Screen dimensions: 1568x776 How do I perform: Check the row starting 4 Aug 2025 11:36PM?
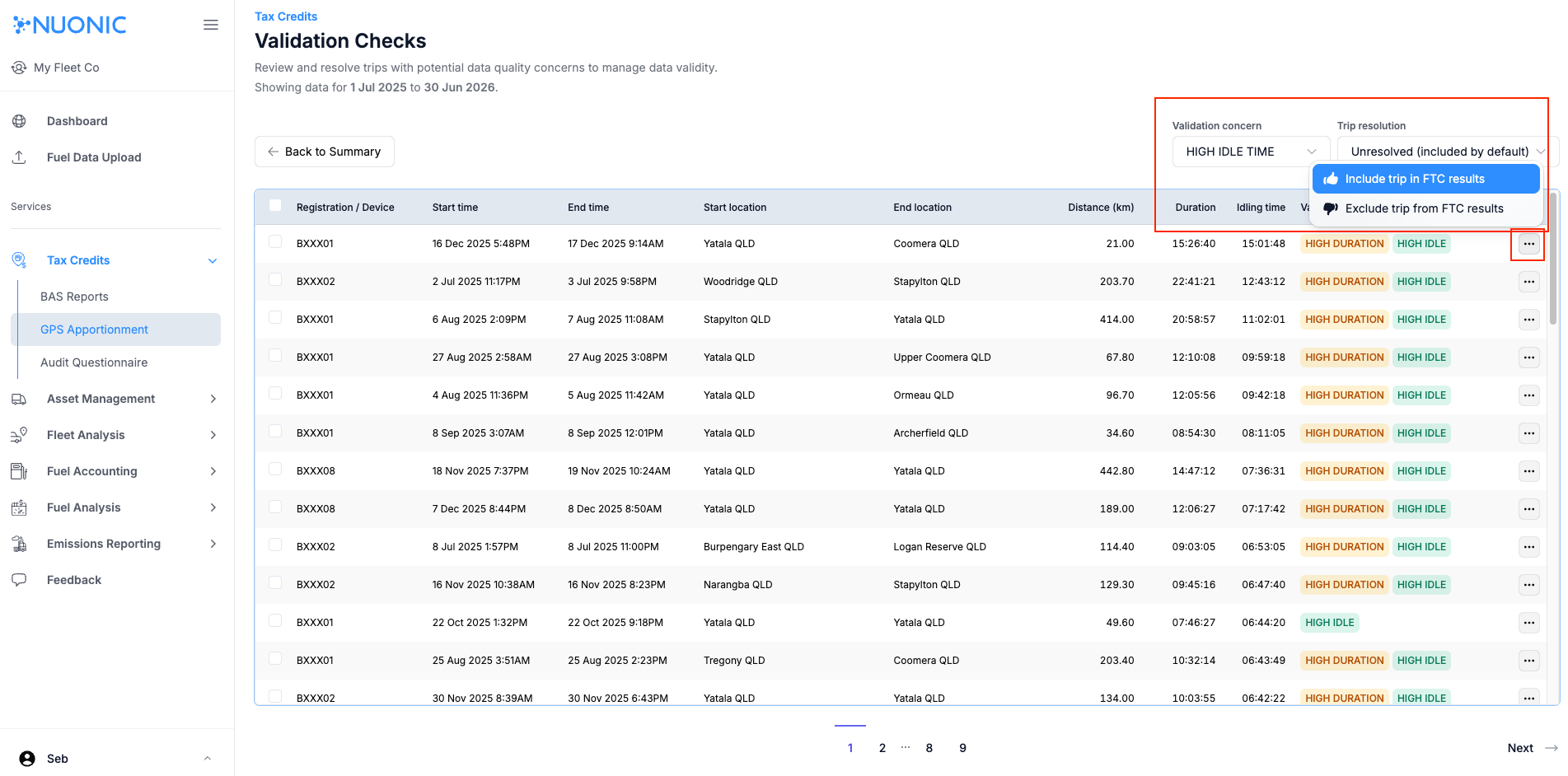275,393
